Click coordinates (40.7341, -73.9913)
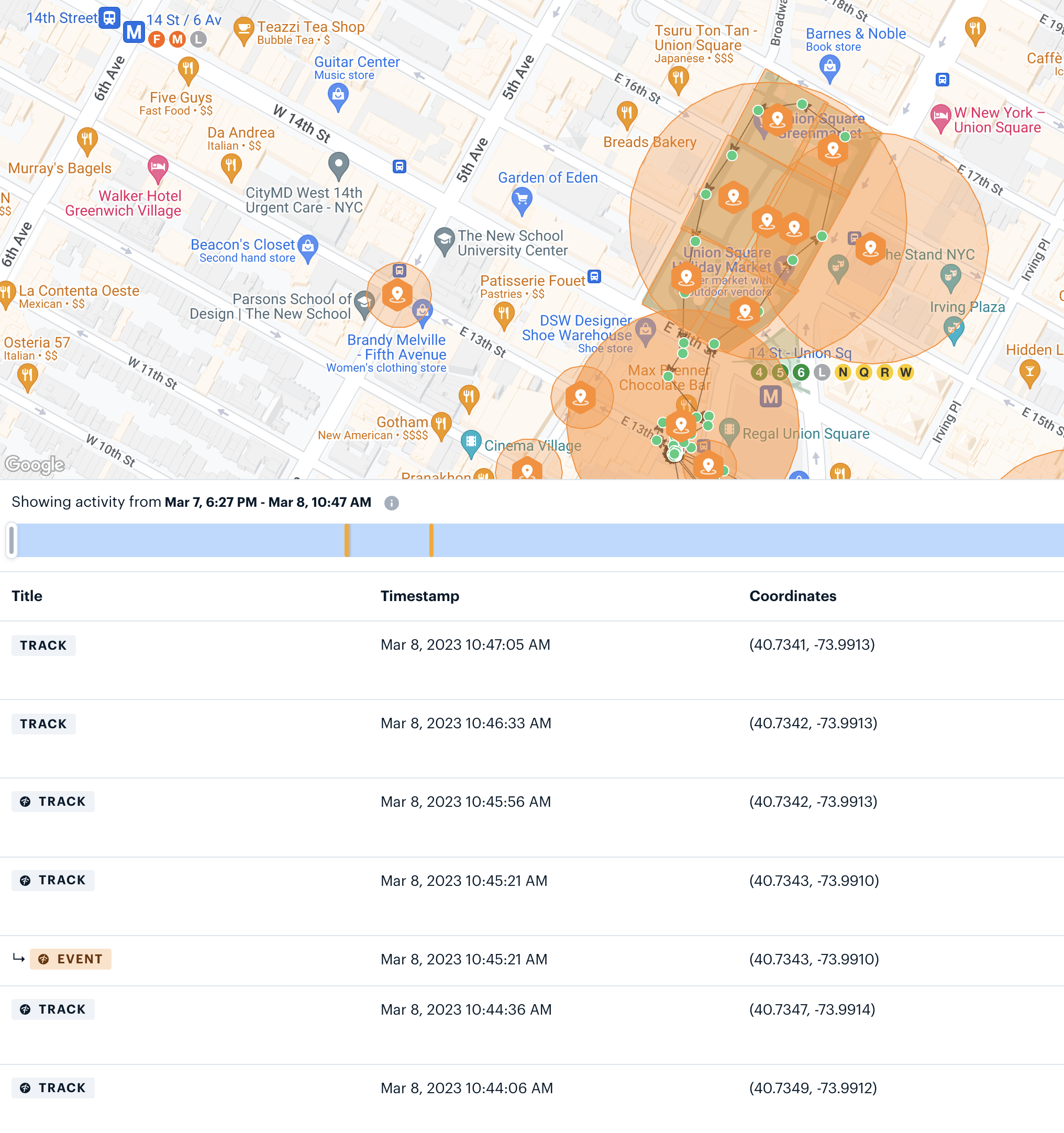This screenshot has width=1064, height=1133. [812, 645]
